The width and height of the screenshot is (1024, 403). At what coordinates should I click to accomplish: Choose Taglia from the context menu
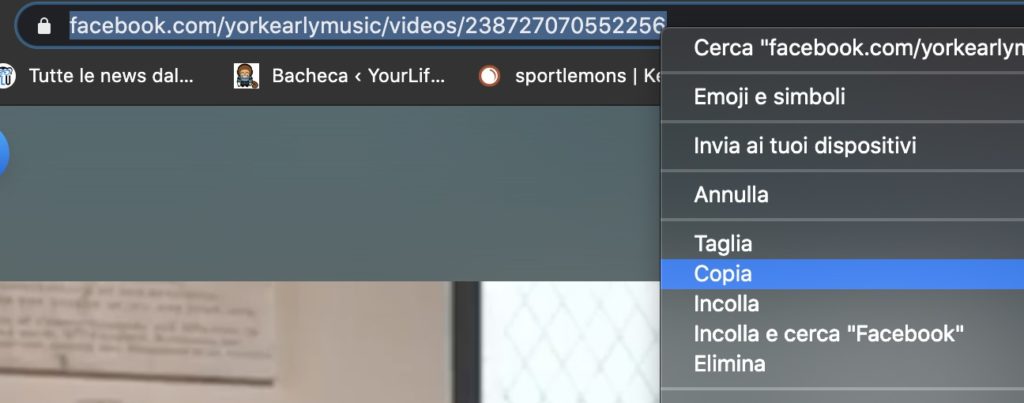tap(842, 244)
